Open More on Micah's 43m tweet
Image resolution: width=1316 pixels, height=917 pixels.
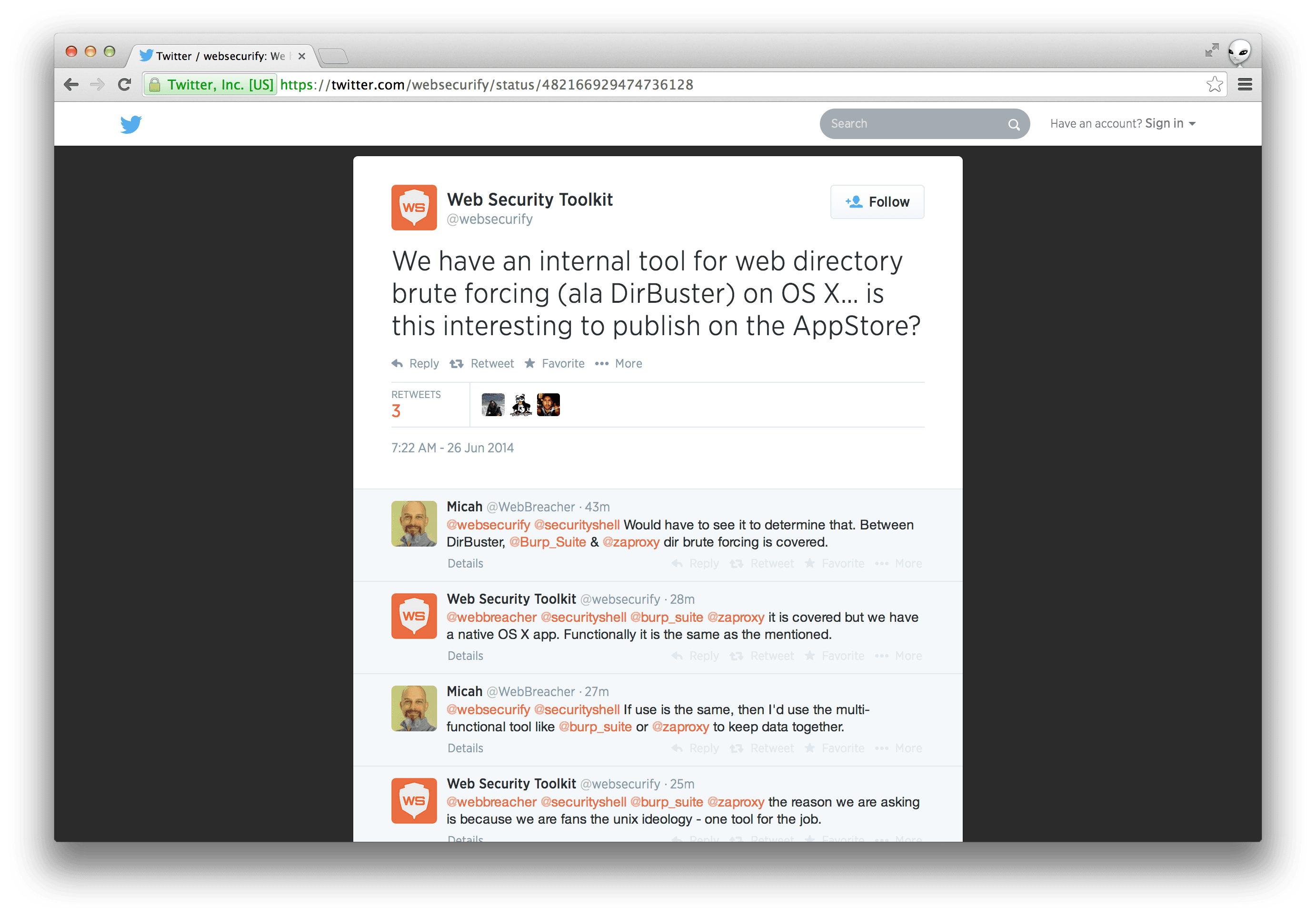[x=898, y=563]
